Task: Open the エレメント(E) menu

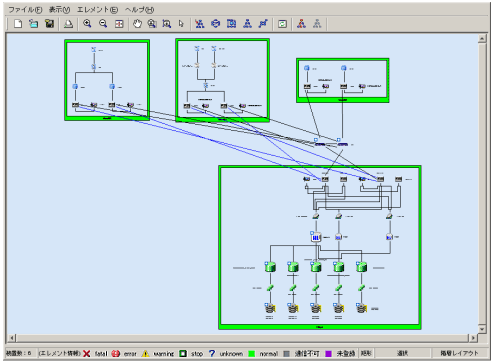Action: (x=97, y=10)
